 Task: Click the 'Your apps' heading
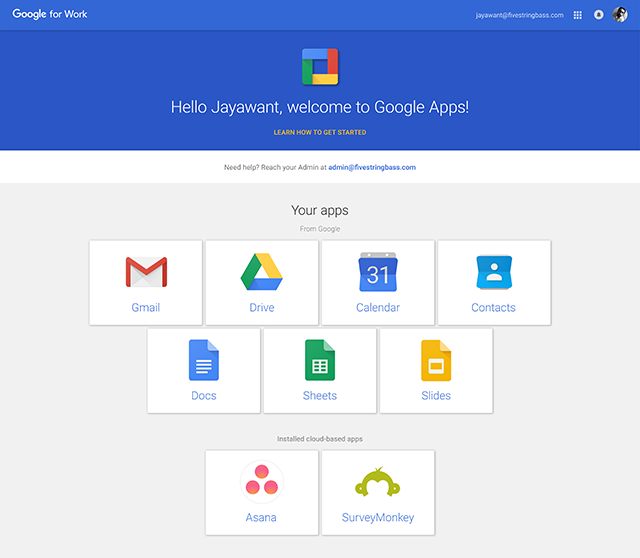[x=320, y=210]
